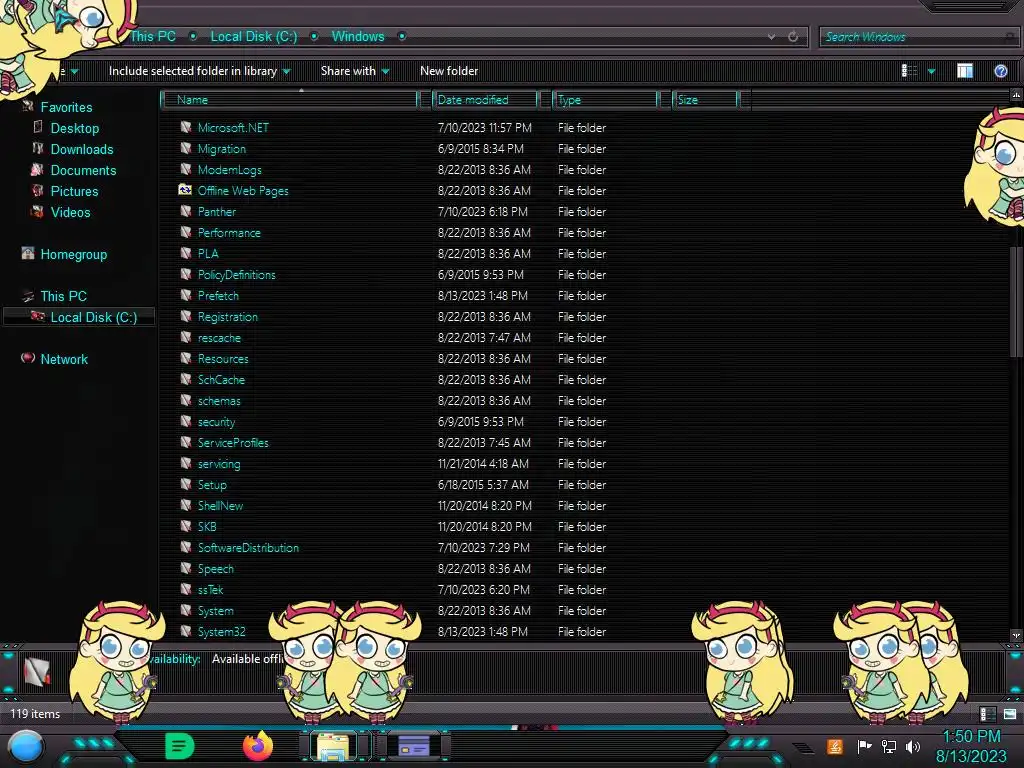Select the SoftwareDistribution folder
The image size is (1024, 768).
coord(248,547)
